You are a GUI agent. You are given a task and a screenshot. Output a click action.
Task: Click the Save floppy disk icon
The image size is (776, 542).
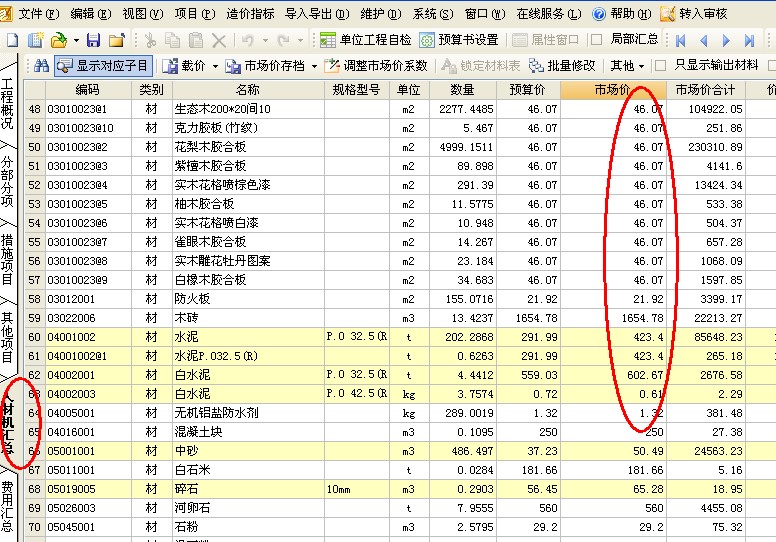pyautogui.click(x=94, y=40)
